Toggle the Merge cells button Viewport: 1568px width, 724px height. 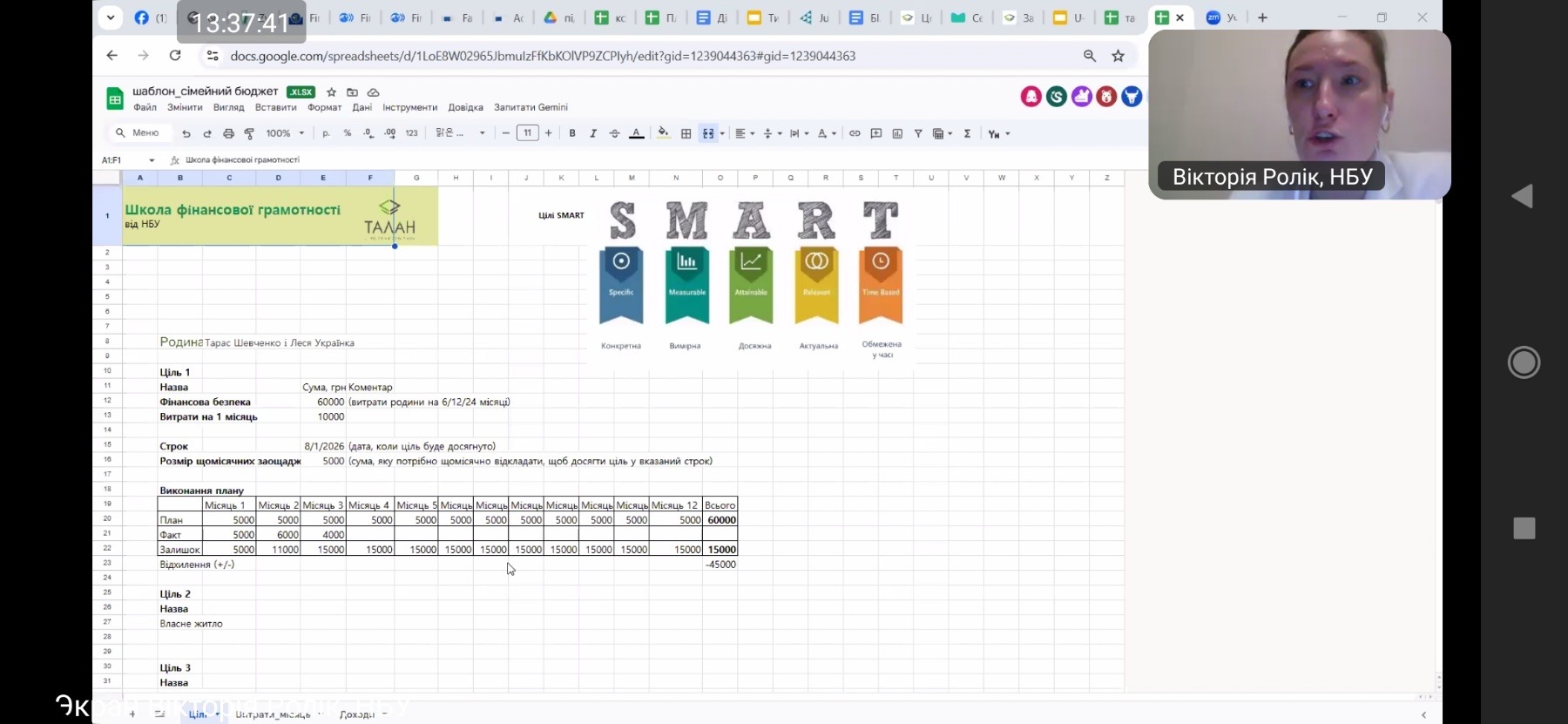708,133
